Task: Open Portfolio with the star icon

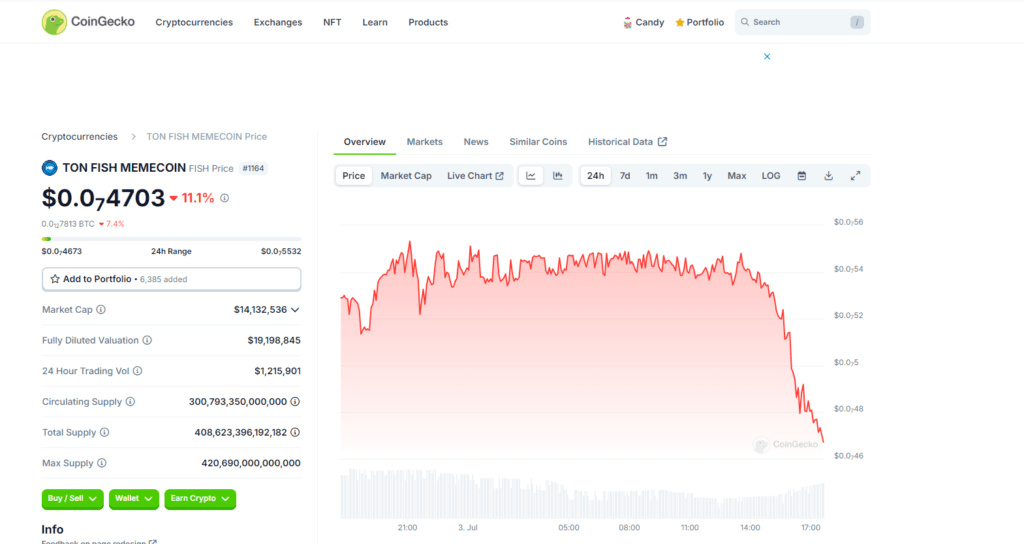Action: (699, 22)
